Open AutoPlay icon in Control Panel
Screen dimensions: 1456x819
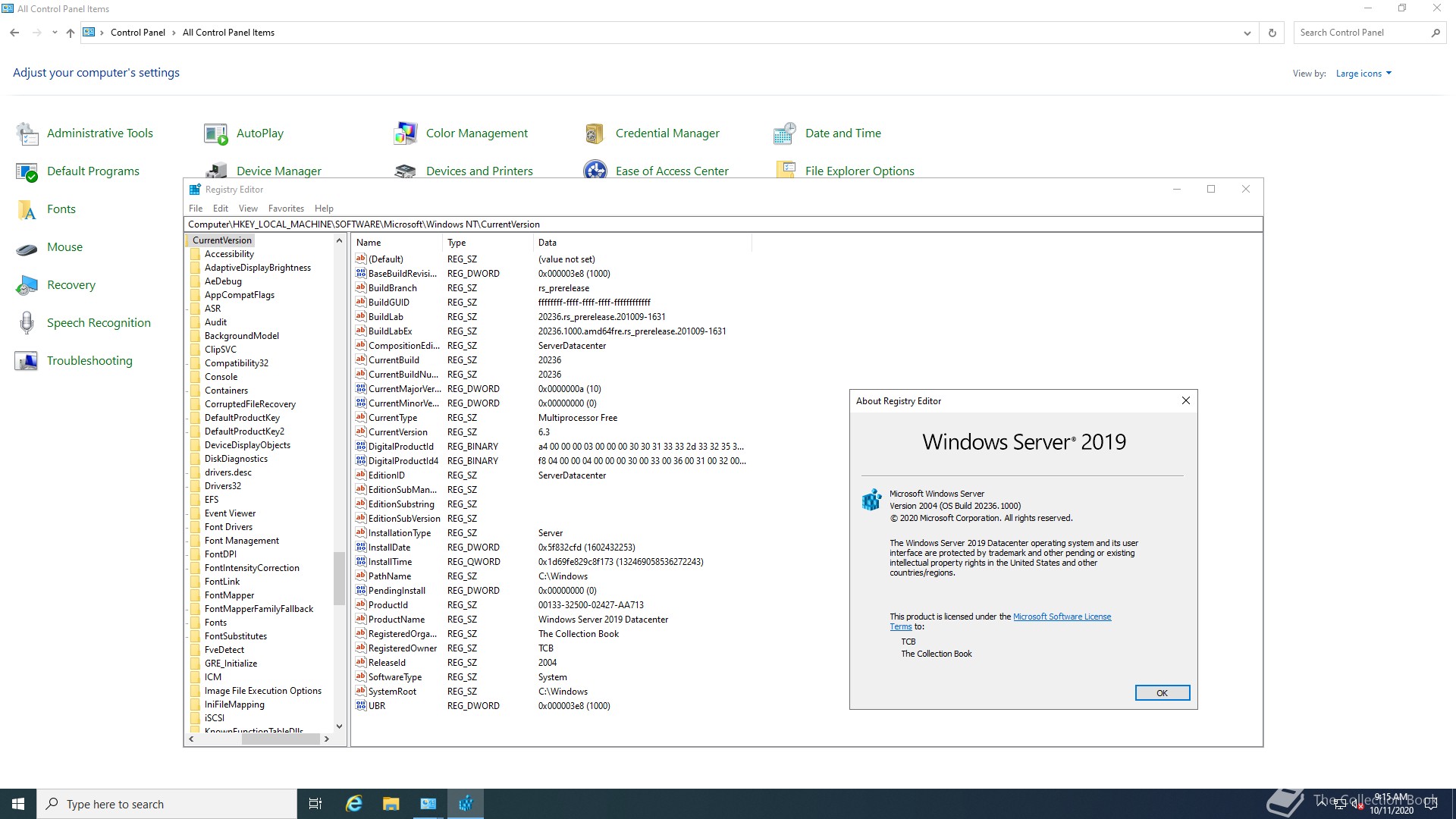(216, 133)
